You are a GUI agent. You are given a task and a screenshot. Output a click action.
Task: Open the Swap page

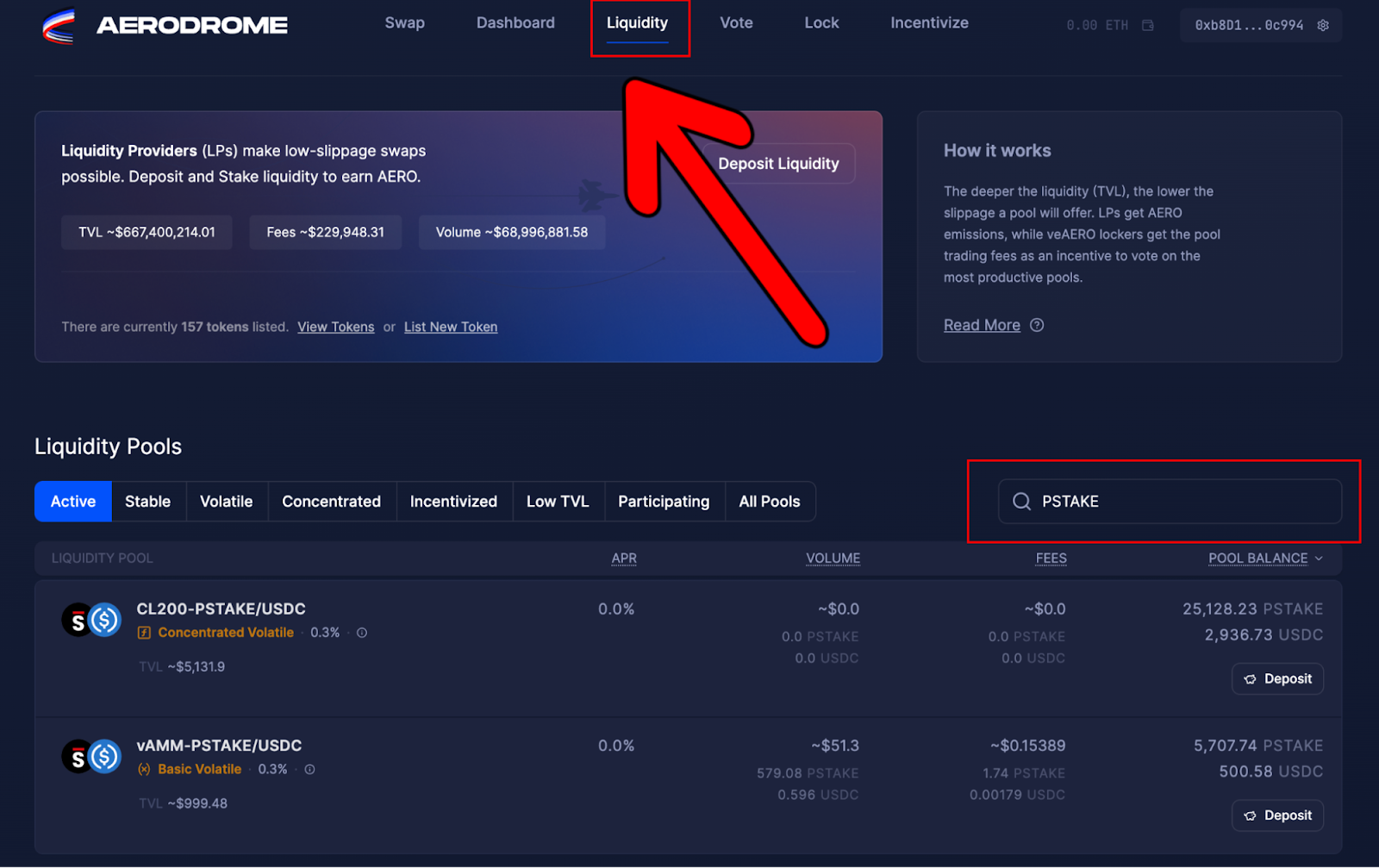click(x=404, y=23)
